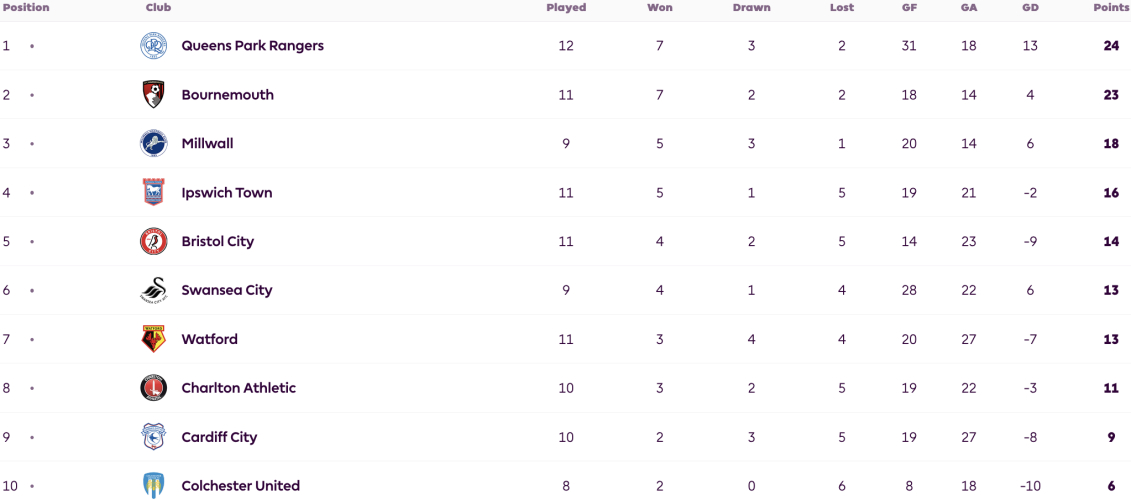Viewport: 1131px width, 500px height.
Task: Click the Swansea City swan logo
Action: click(153, 290)
